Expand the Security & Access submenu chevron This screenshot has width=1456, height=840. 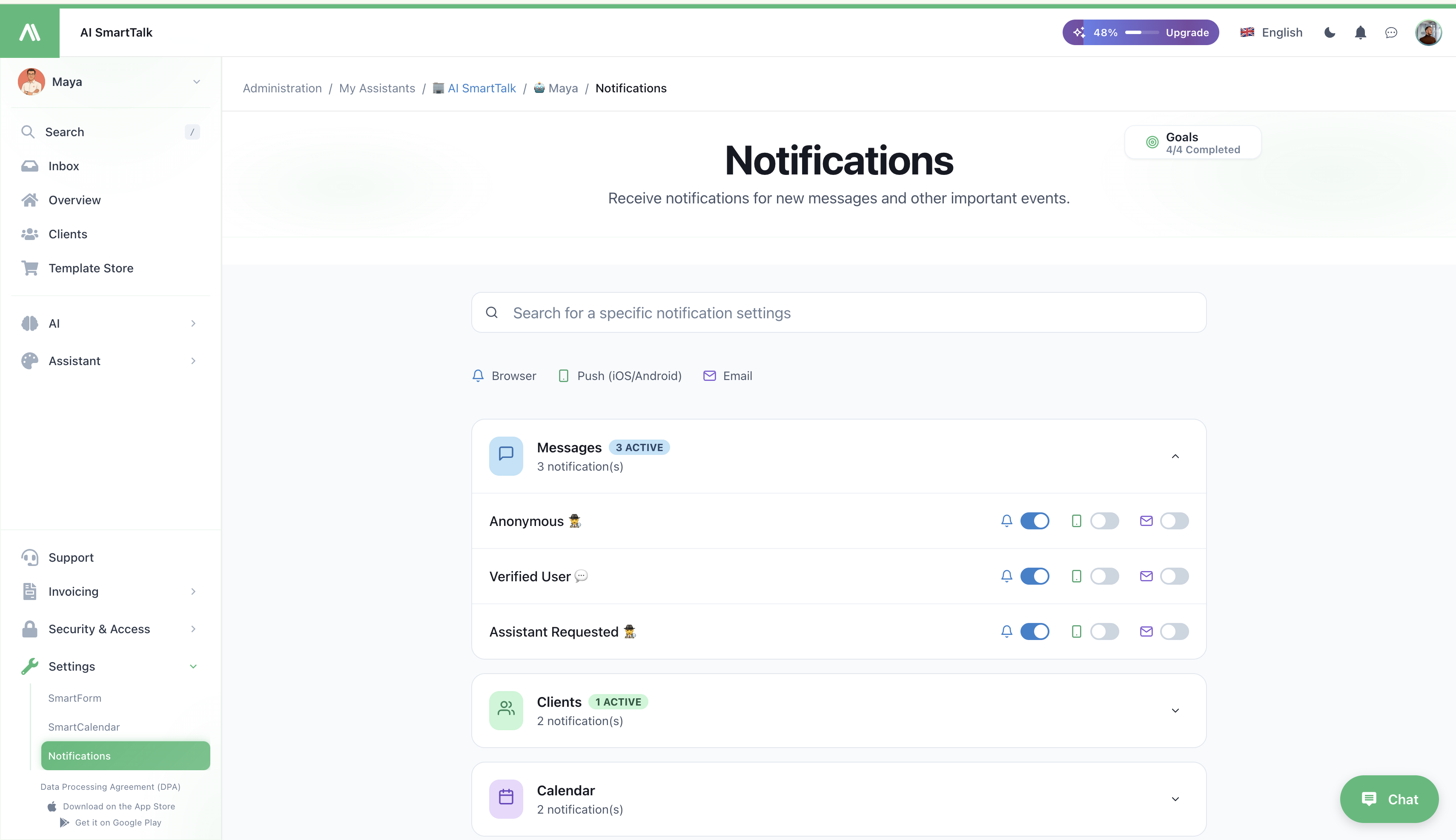(193, 629)
